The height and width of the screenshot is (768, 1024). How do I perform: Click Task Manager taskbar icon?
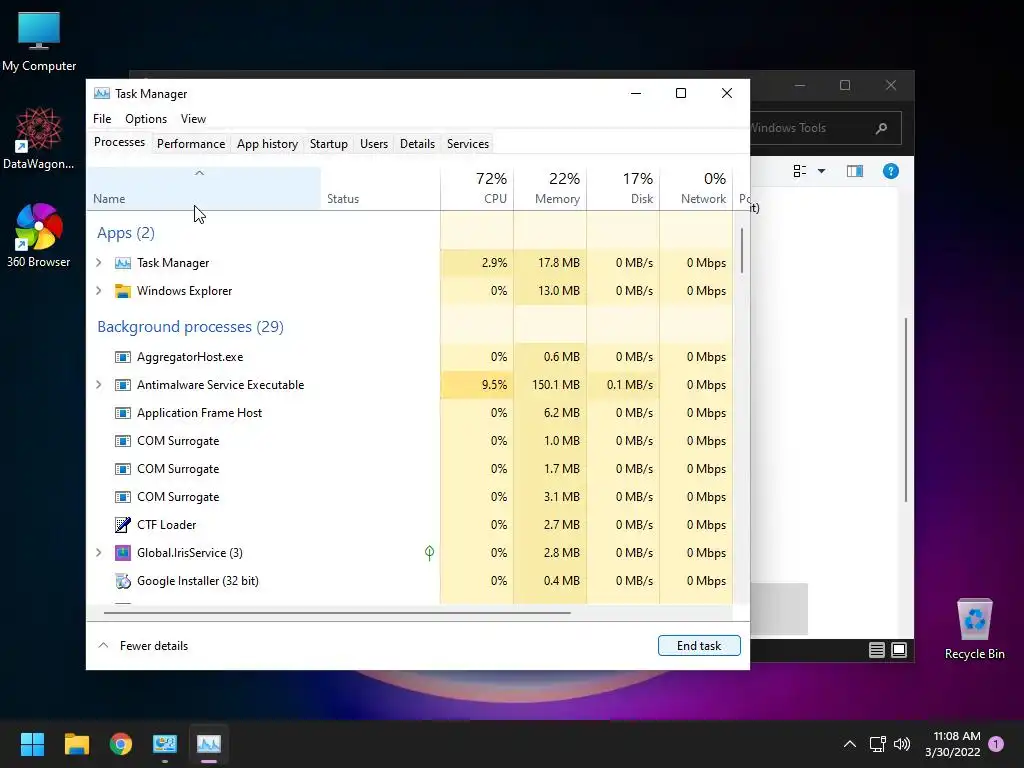point(209,743)
